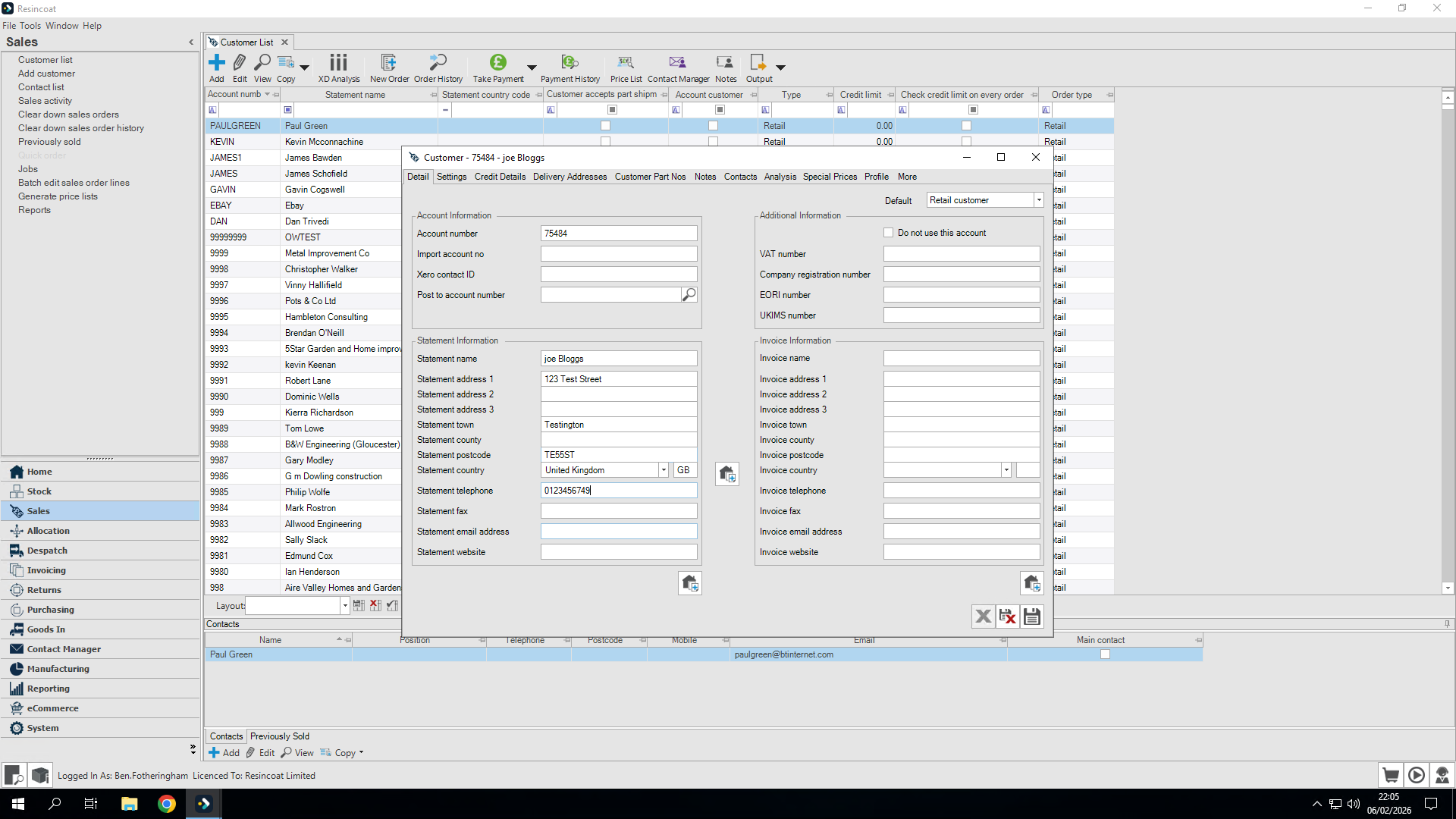Open the XD Analysis tool
The image size is (1456, 819).
(x=338, y=67)
